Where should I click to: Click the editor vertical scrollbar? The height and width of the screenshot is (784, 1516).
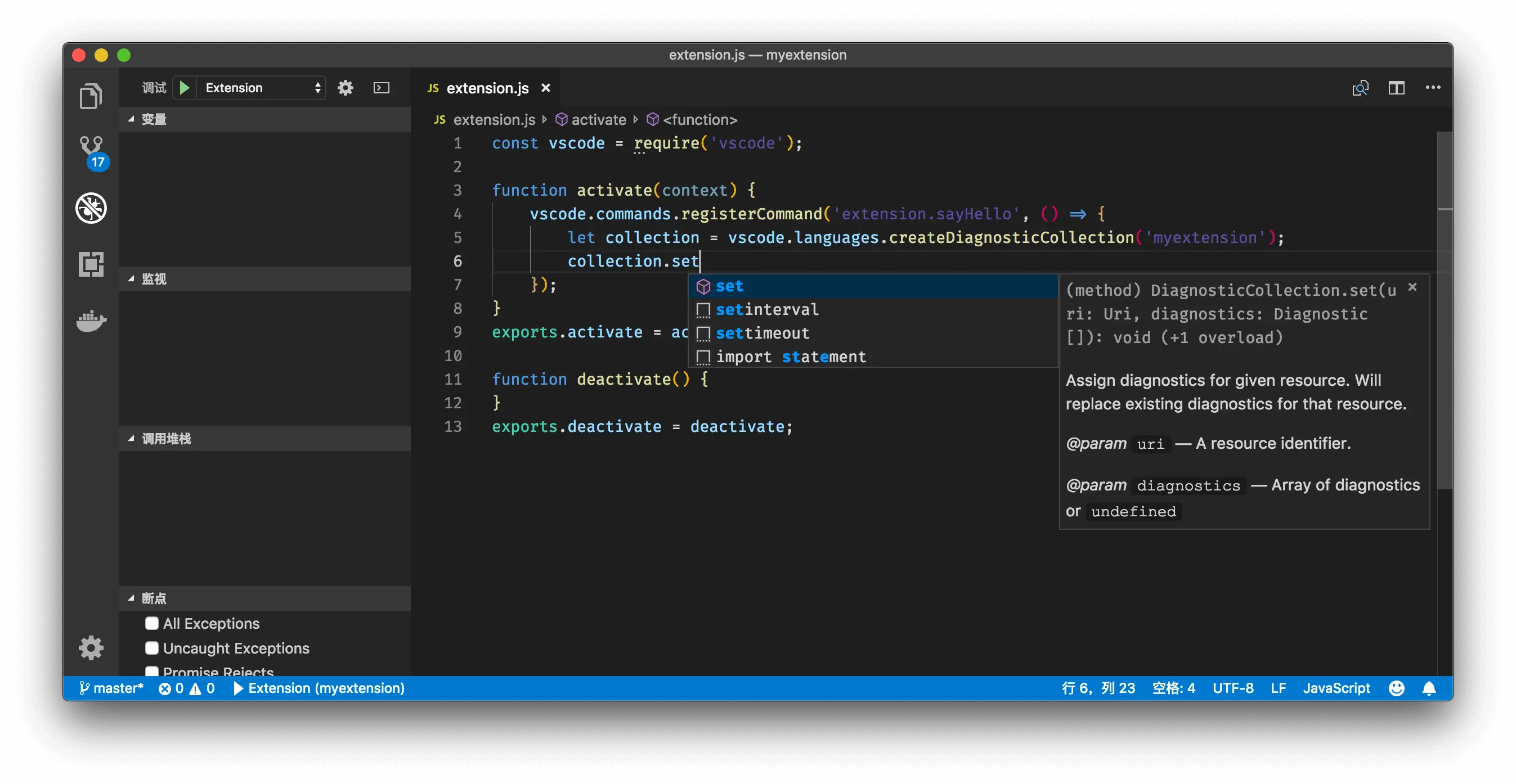(1444, 353)
